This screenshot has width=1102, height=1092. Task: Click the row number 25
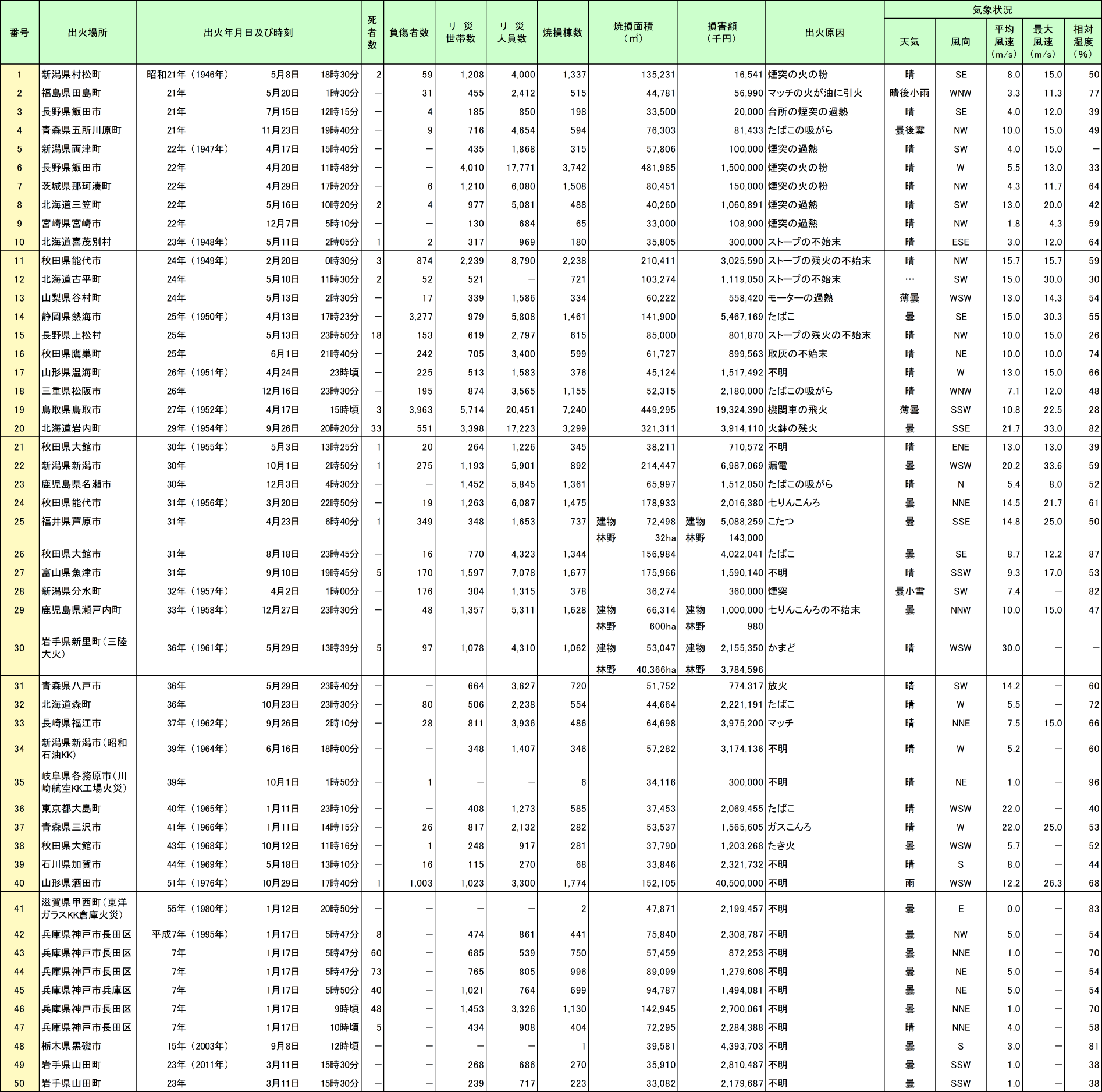pos(19,522)
